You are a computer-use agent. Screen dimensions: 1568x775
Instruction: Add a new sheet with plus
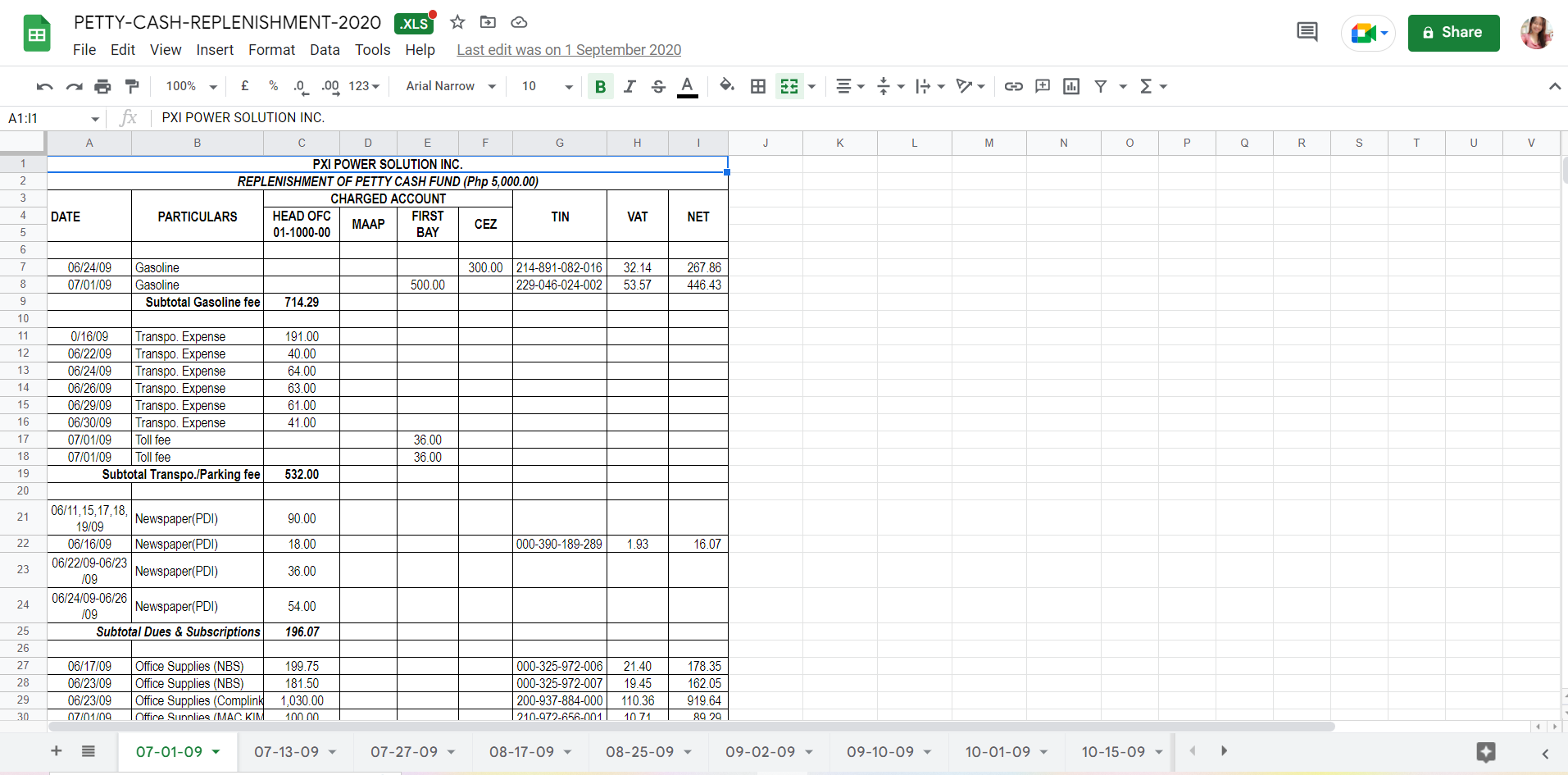coord(57,751)
